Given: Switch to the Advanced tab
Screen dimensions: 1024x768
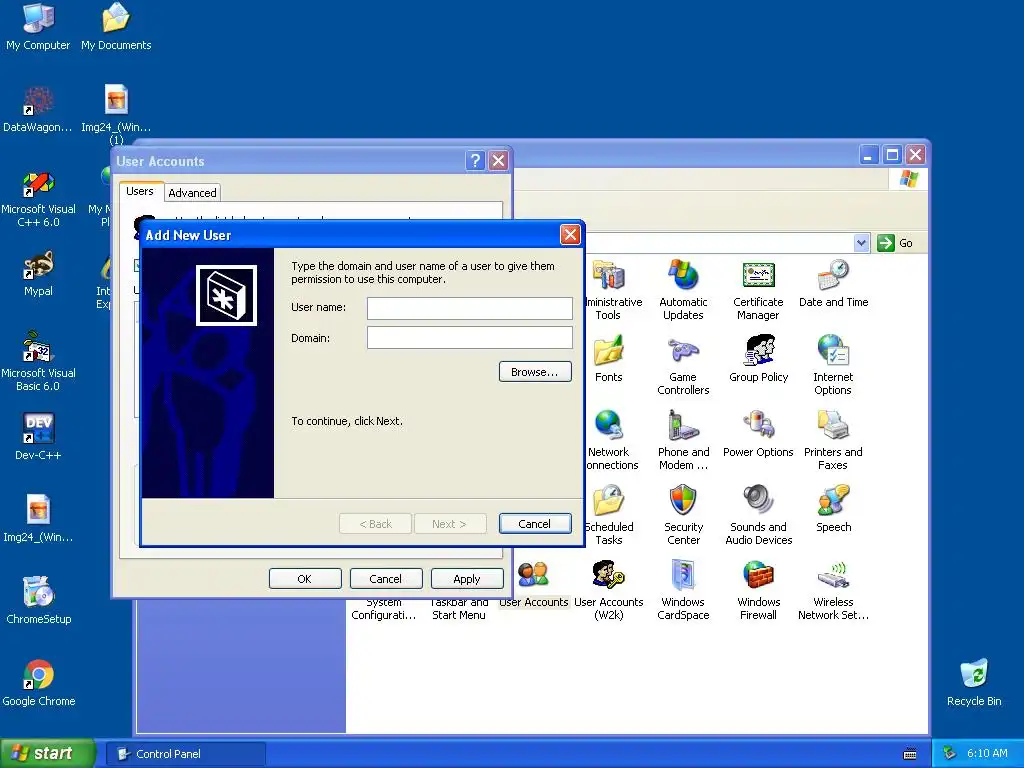Looking at the screenshot, I should pyautogui.click(x=192, y=193).
